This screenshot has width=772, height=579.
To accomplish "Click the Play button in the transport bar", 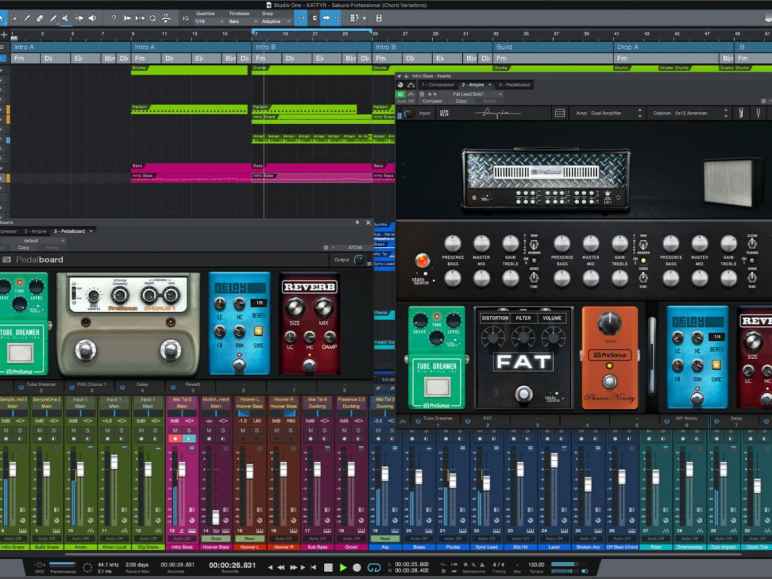I will [x=343, y=567].
